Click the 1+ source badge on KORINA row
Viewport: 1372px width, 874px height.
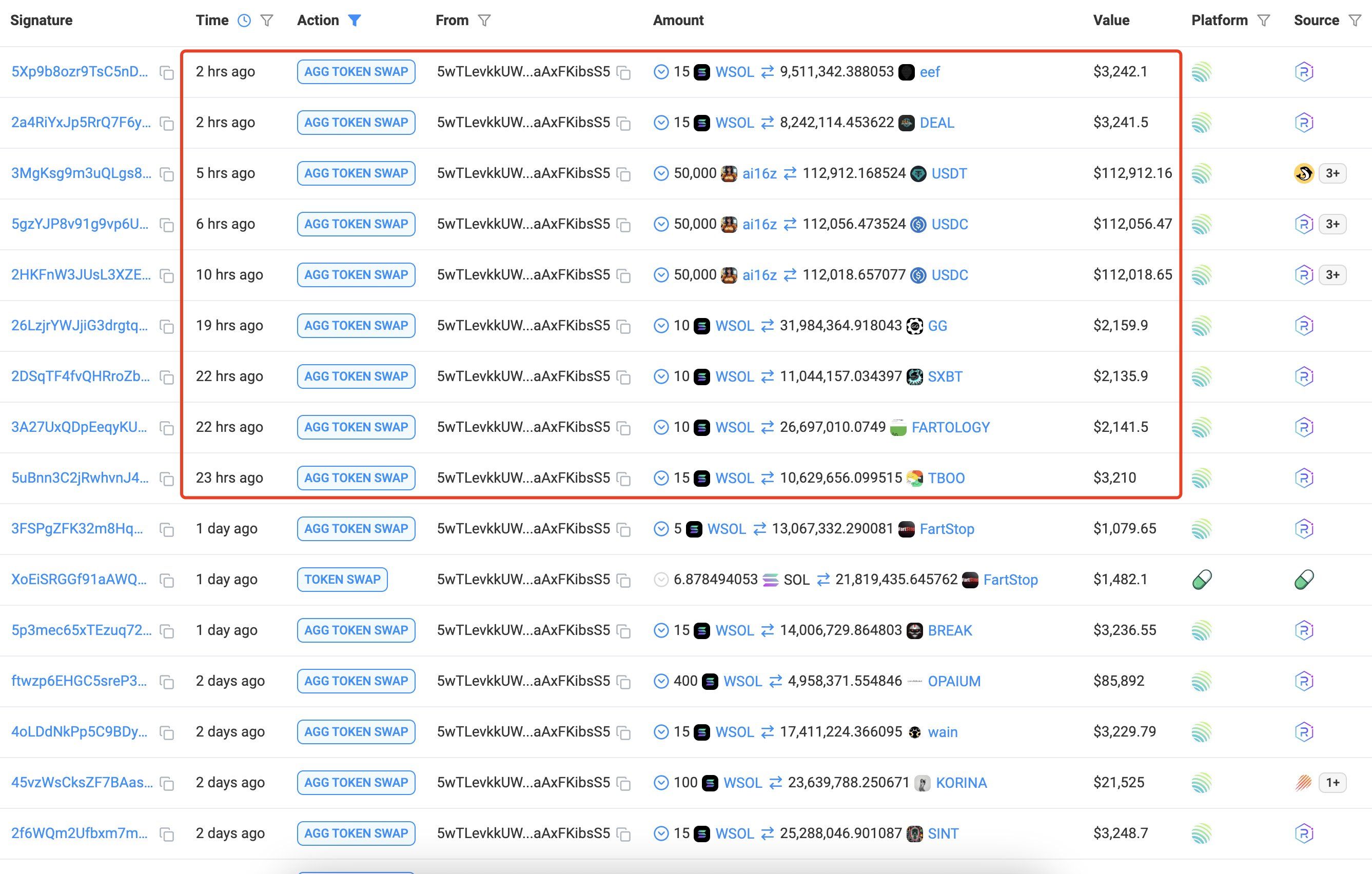(1332, 782)
